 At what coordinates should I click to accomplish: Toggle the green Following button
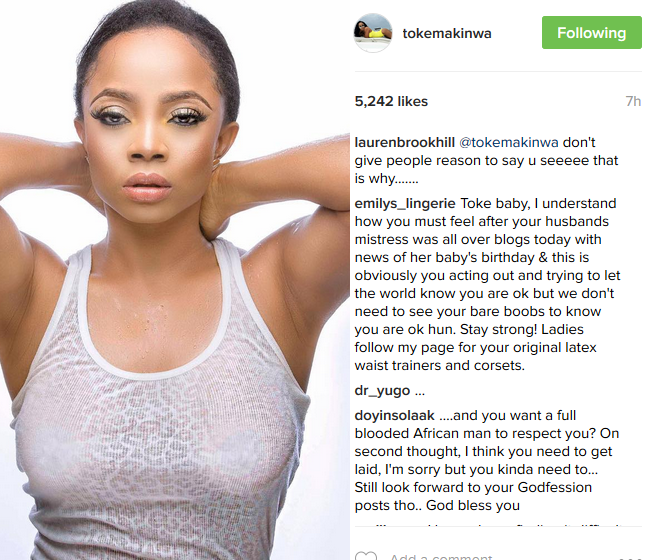(592, 33)
